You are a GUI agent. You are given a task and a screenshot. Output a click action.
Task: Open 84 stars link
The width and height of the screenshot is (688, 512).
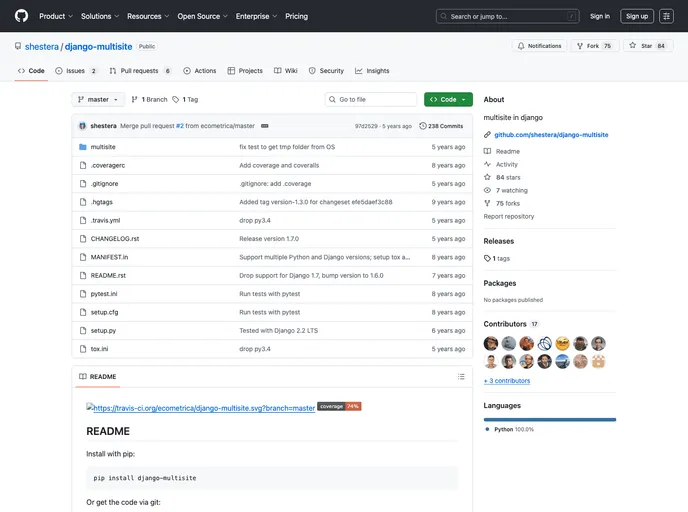pyautogui.click(x=502, y=177)
